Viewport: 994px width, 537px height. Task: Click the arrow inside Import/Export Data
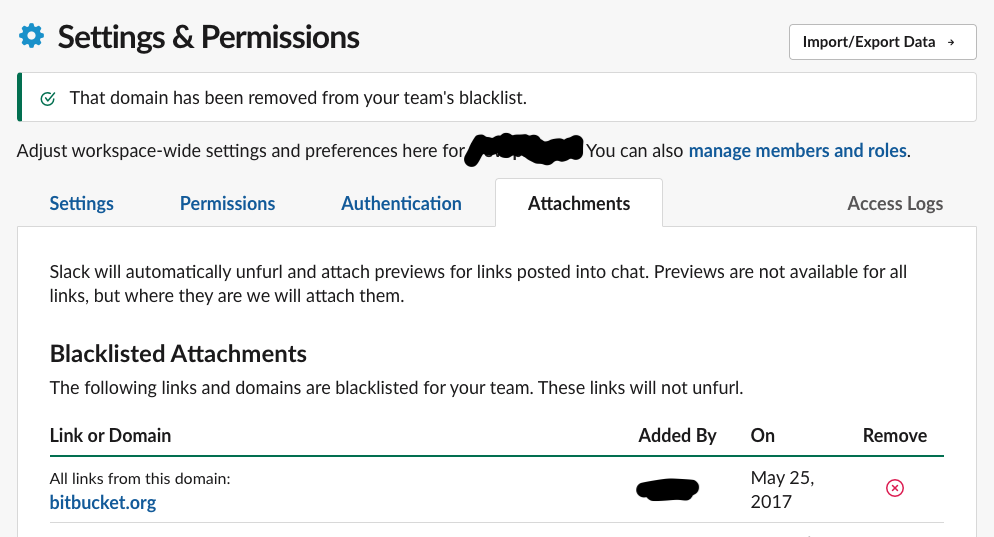click(951, 42)
